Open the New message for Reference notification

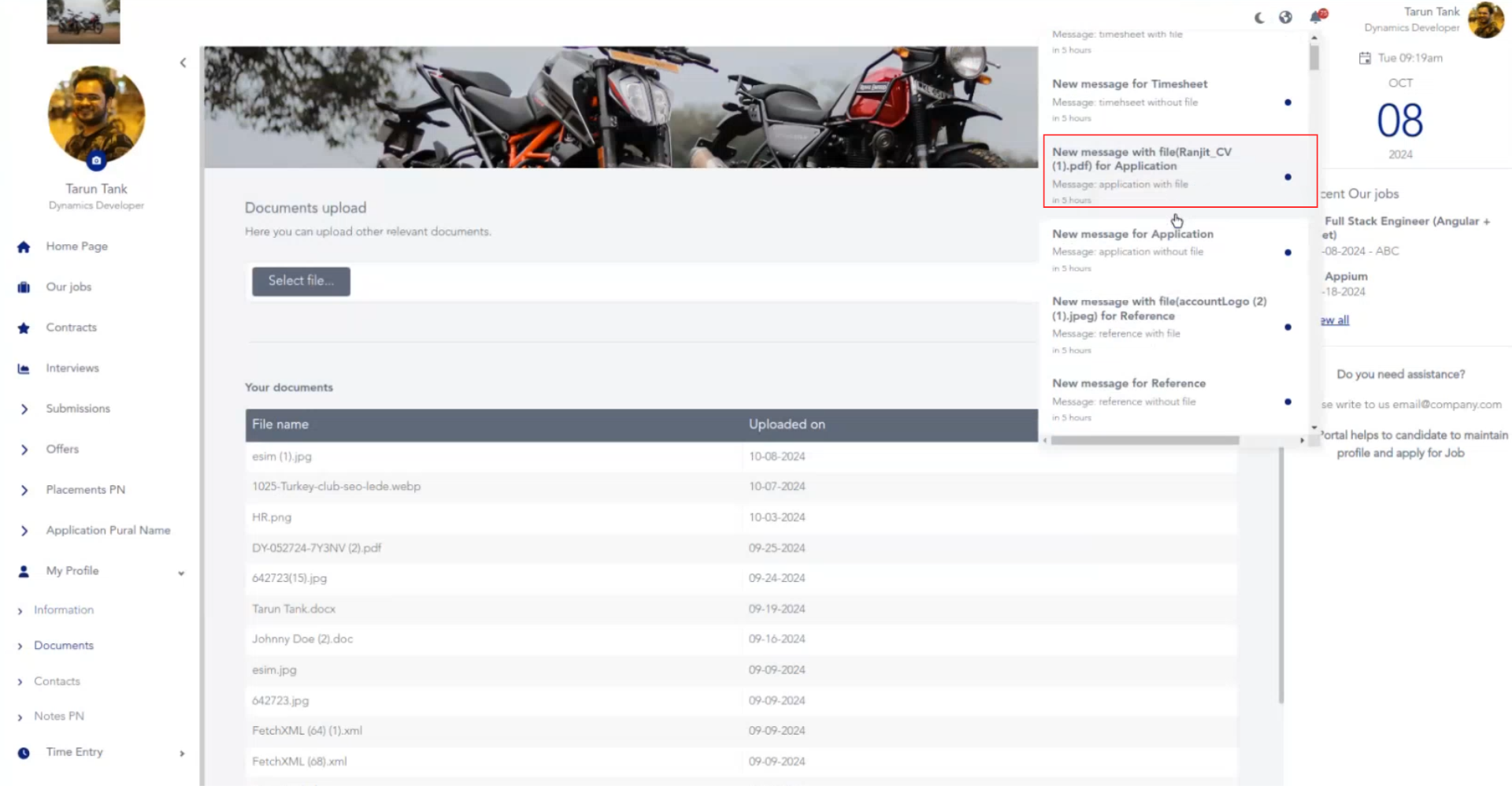[x=1173, y=400]
